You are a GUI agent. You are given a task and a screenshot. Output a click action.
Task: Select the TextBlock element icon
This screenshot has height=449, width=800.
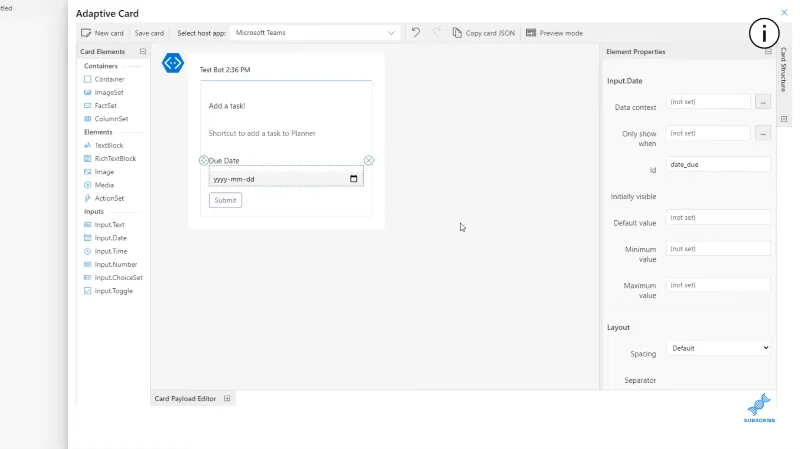click(87, 145)
